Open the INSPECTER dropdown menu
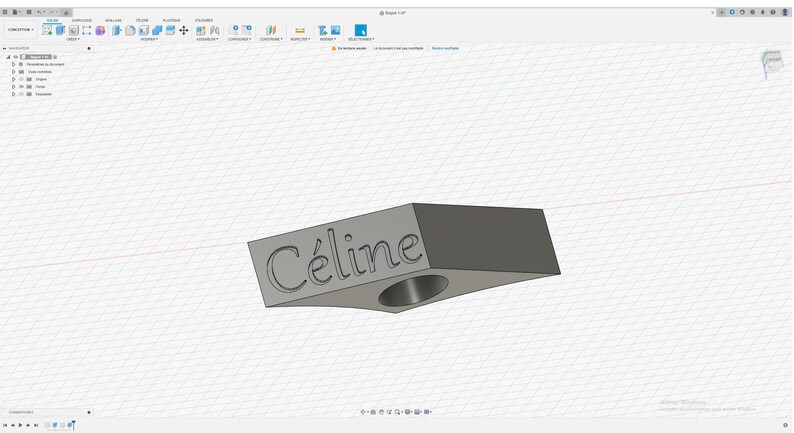The image size is (794, 433). tap(300, 39)
